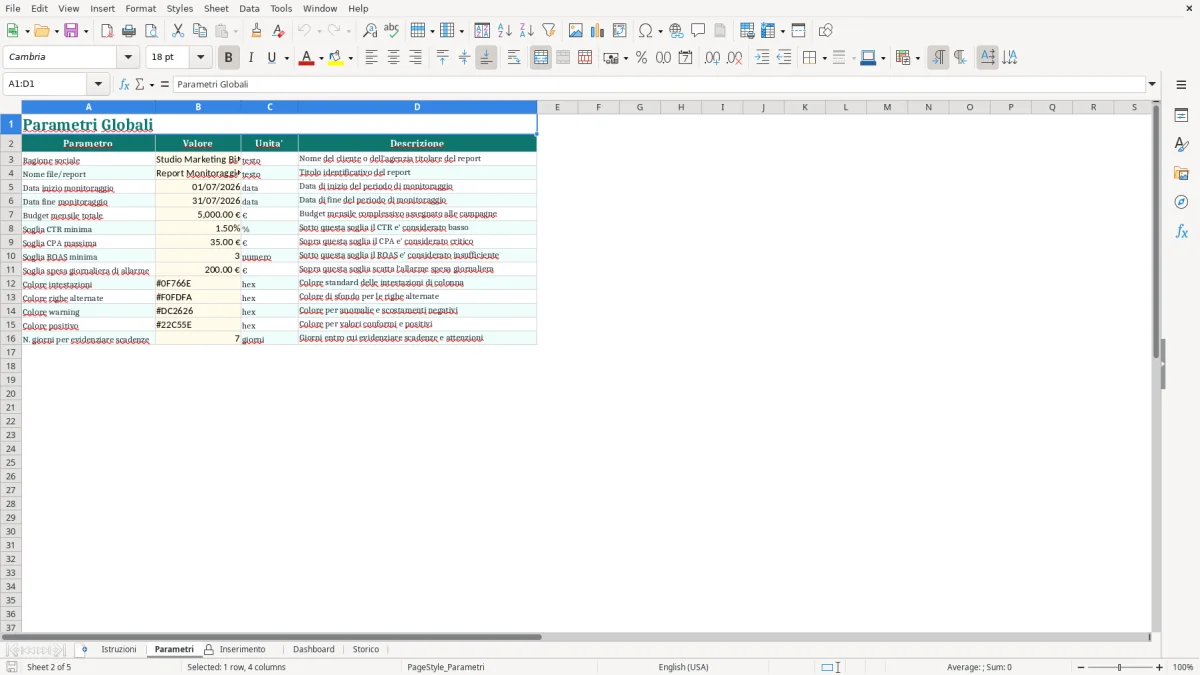Open the font size dropdown
The height and width of the screenshot is (675, 1200).
coord(200,58)
